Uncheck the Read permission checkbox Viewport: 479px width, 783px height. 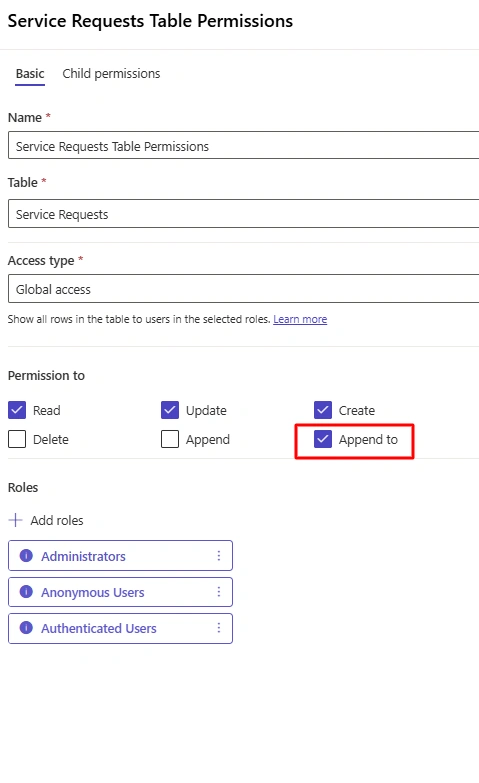point(17,410)
